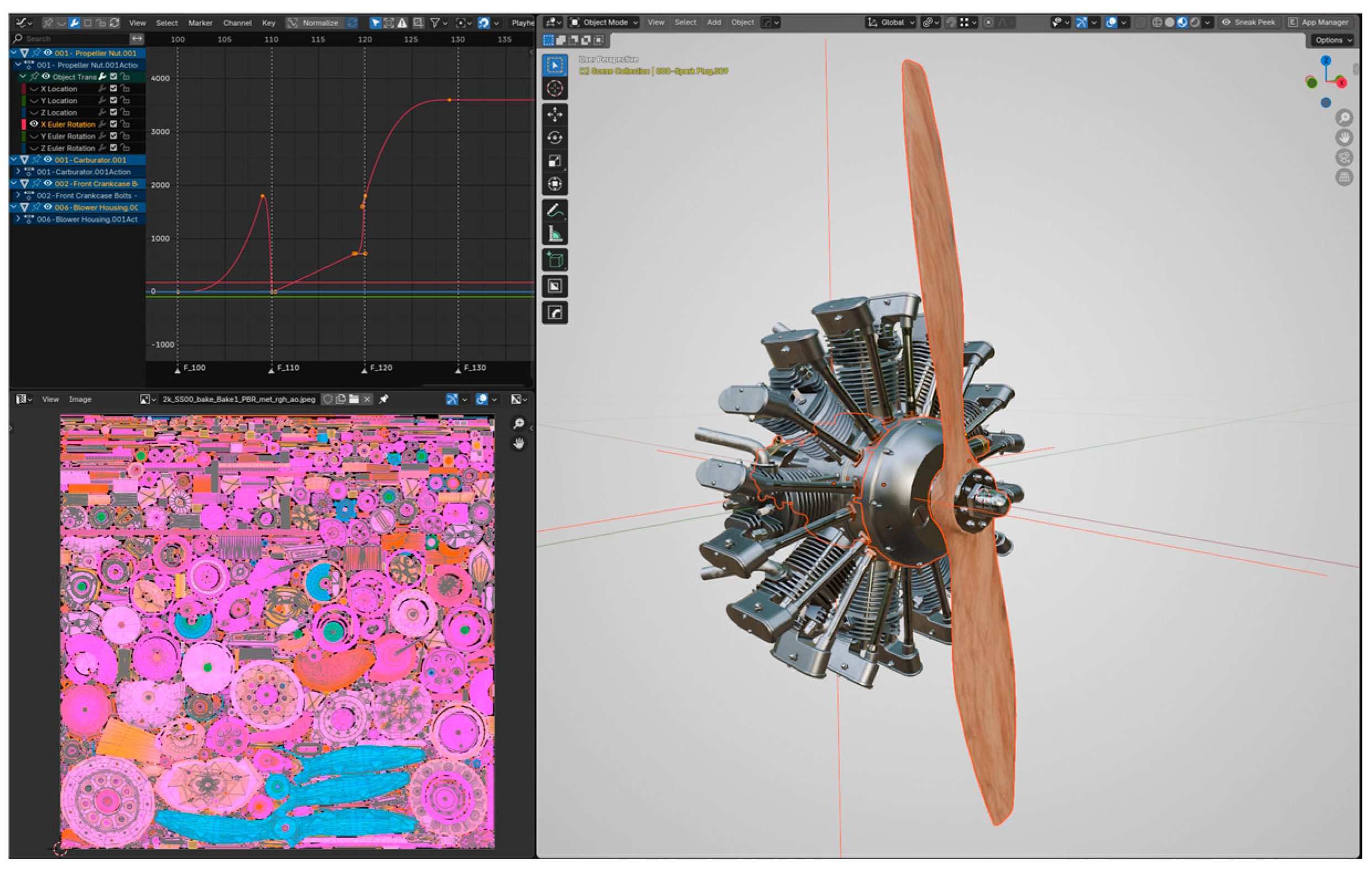Select the Annotate pencil tool

pyautogui.click(x=554, y=210)
